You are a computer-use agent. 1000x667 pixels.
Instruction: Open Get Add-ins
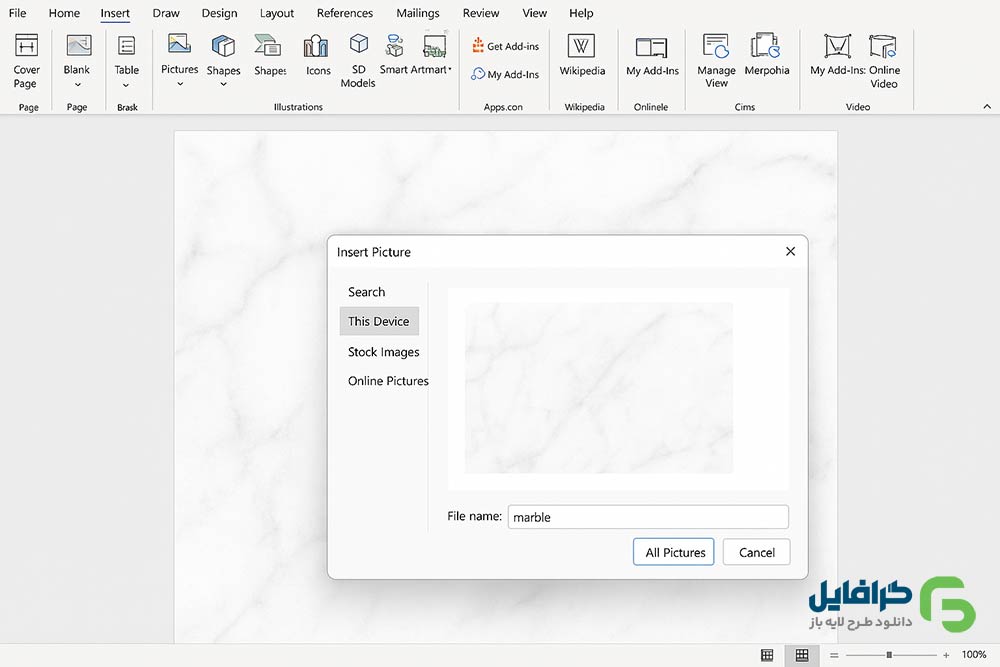[x=506, y=46]
